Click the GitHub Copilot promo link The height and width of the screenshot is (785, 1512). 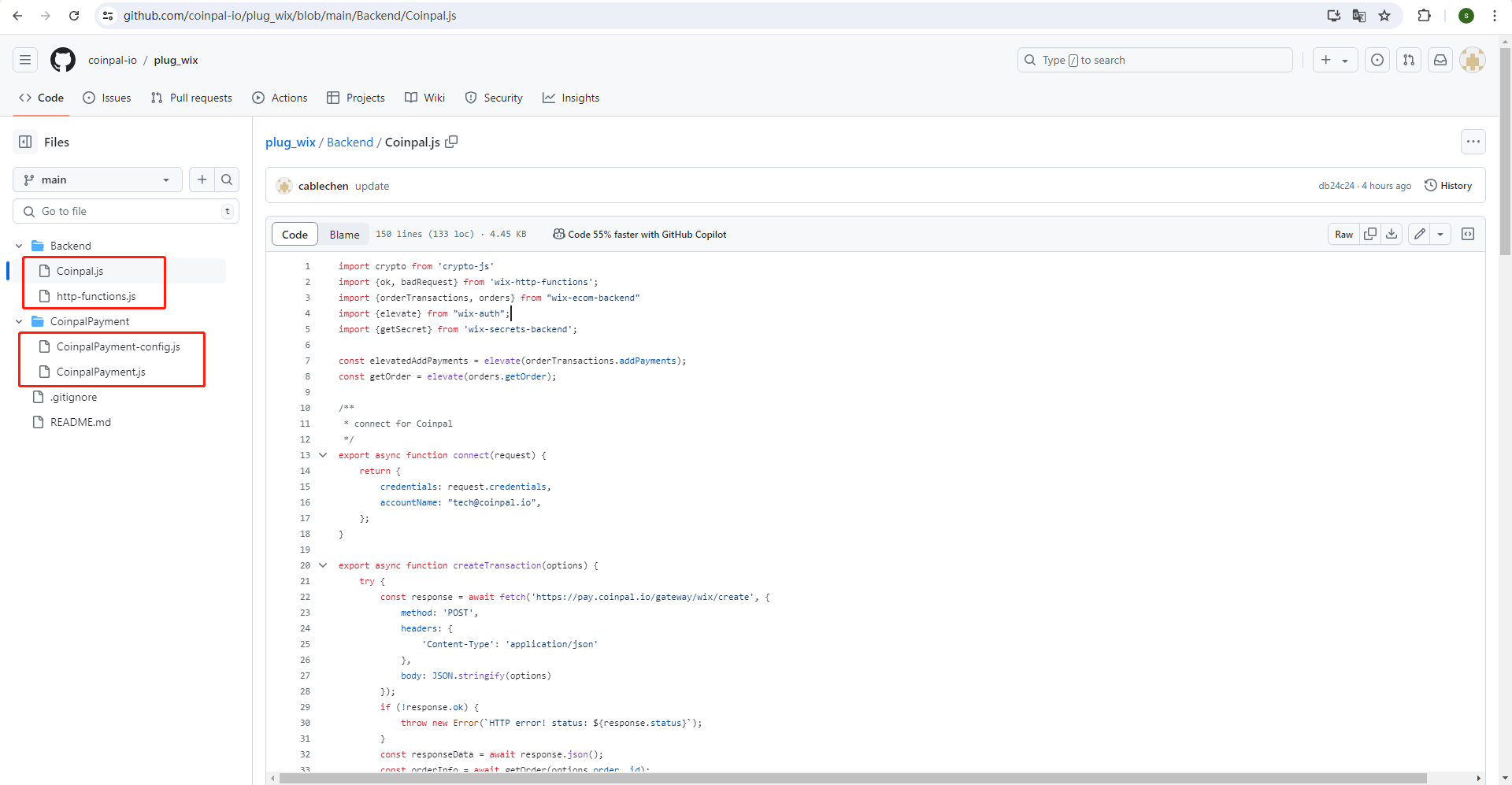click(x=639, y=234)
